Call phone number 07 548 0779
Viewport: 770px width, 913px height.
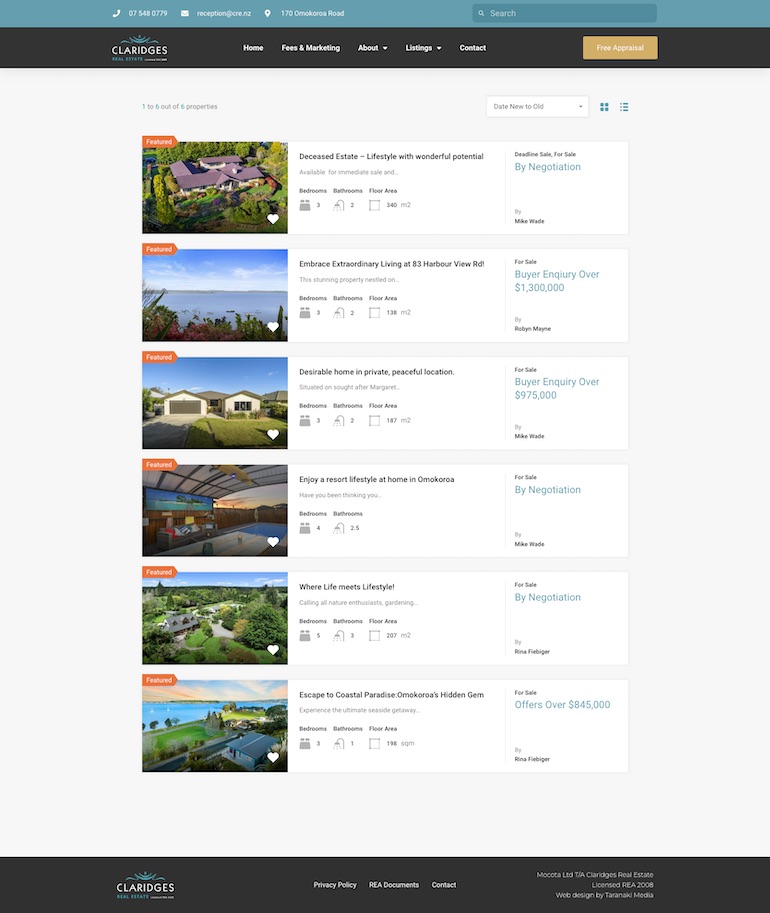click(x=148, y=13)
